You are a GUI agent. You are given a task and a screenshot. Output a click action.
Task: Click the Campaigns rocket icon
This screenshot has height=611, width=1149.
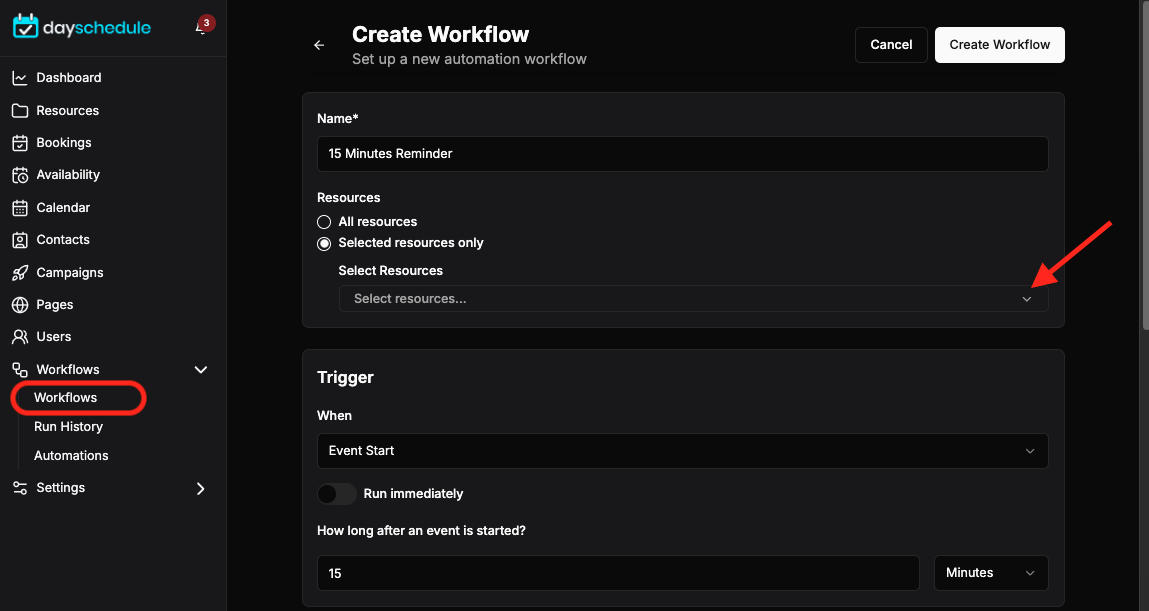pyautogui.click(x=20, y=273)
